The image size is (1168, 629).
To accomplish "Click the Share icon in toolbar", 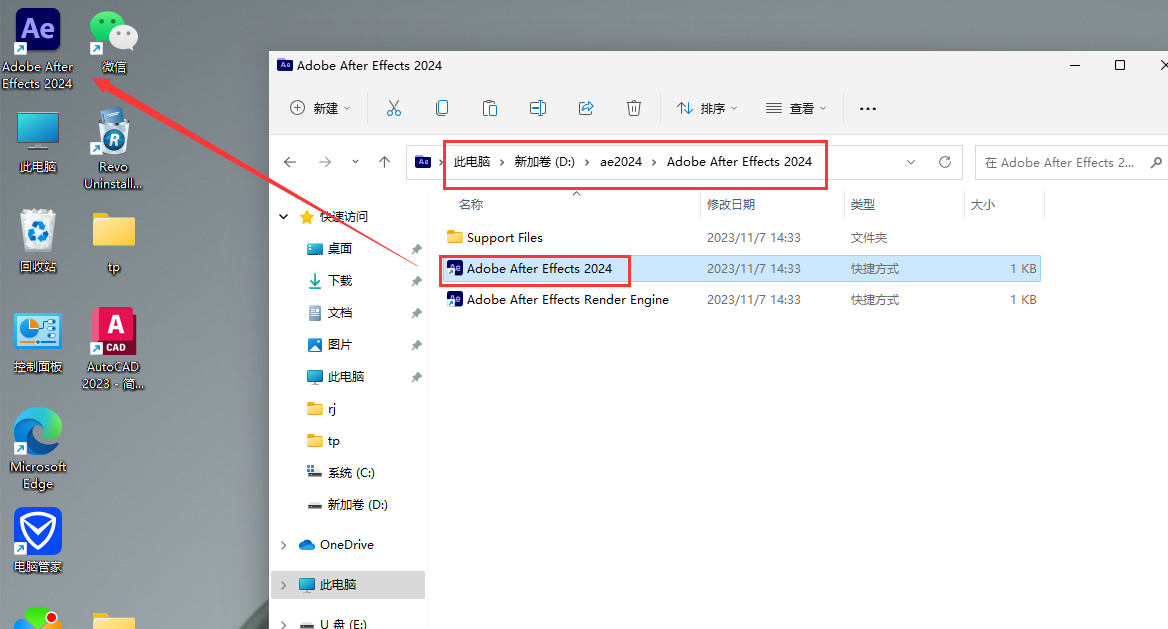I will 586,108.
